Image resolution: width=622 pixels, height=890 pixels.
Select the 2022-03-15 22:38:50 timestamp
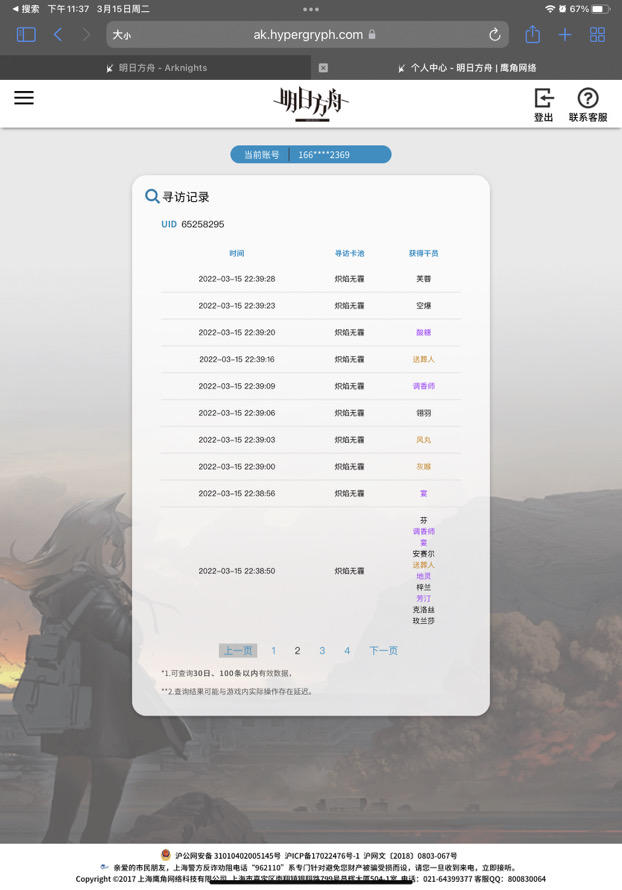click(x=237, y=571)
